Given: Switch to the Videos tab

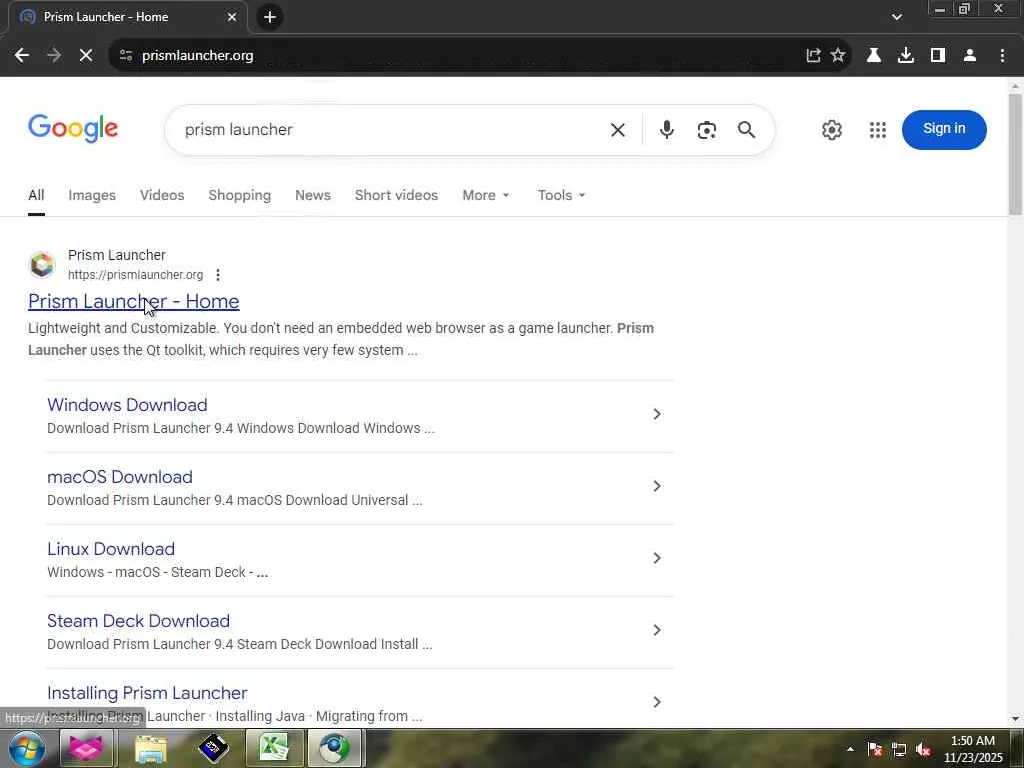Looking at the screenshot, I should (x=162, y=195).
